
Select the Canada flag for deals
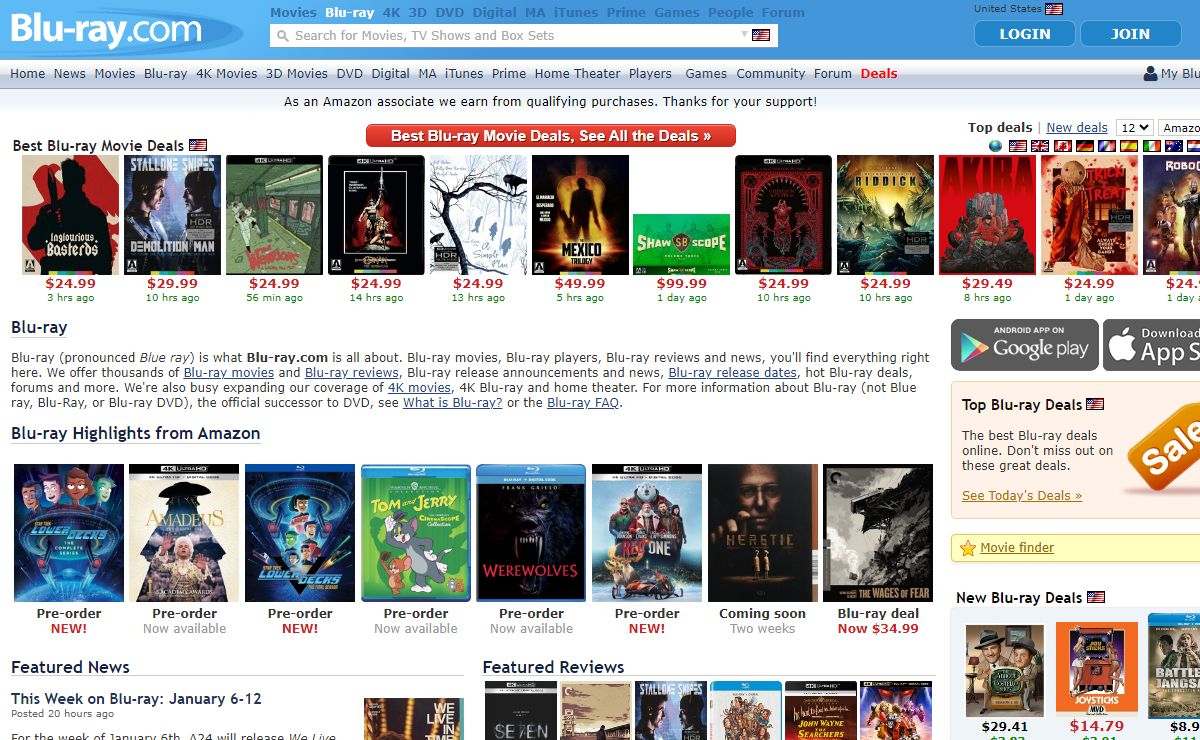[1063, 146]
